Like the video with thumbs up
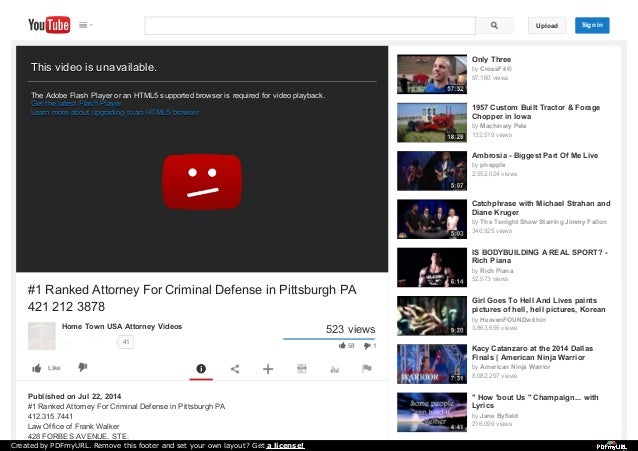 pos(46,368)
